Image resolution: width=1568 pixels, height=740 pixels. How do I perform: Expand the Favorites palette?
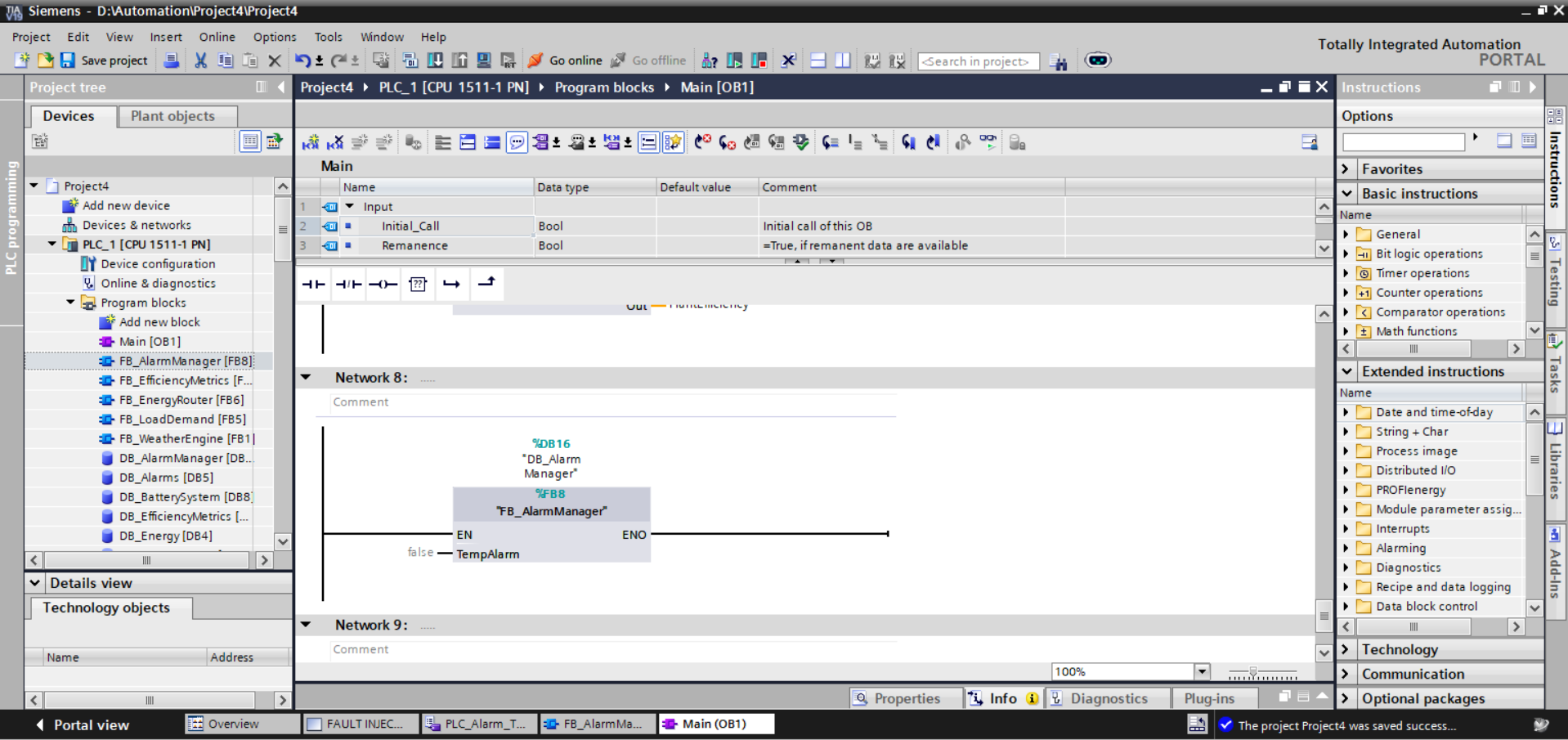point(1346,169)
